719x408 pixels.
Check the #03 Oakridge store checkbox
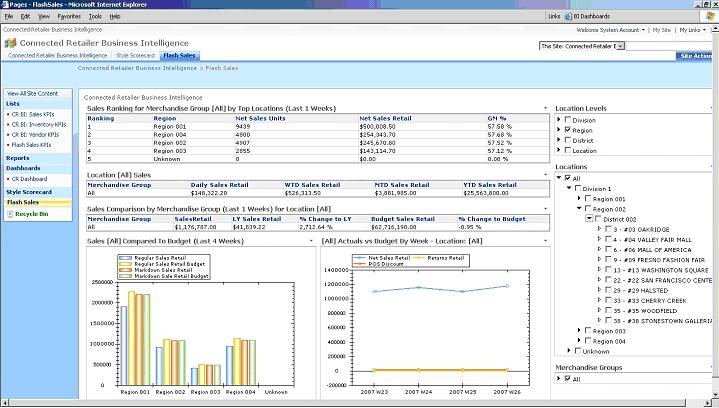point(608,229)
